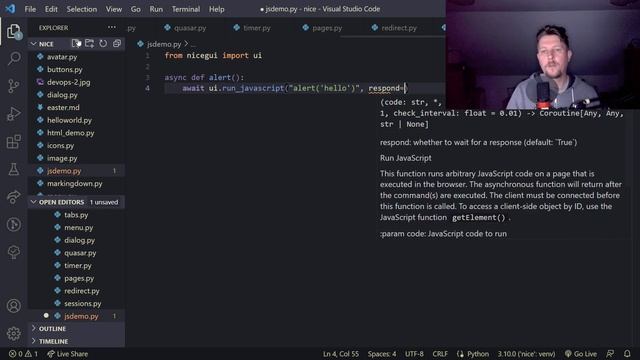
Task: Open the Edit menu
Action: 51,9
